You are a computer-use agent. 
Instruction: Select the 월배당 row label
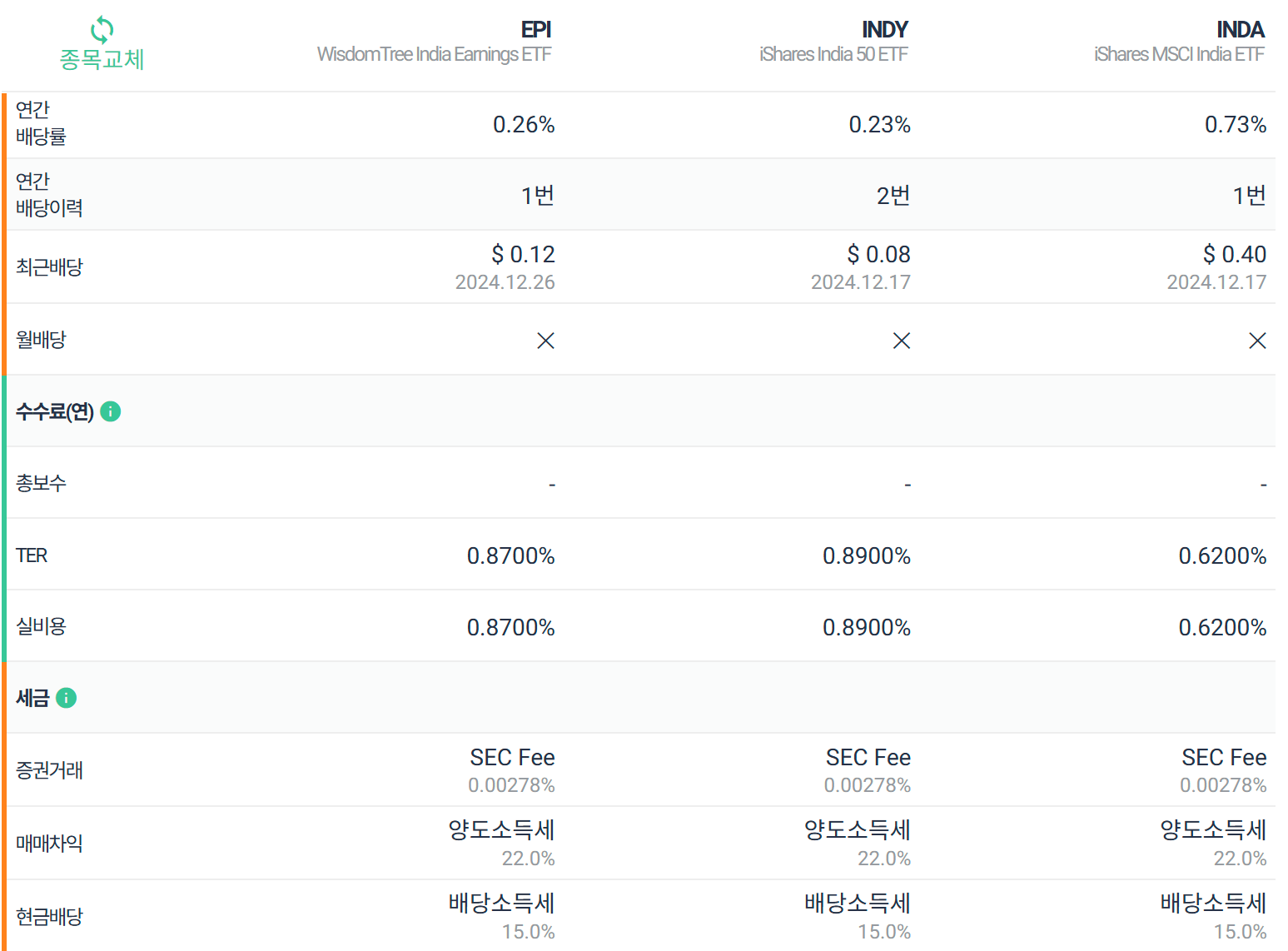click(x=41, y=340)
